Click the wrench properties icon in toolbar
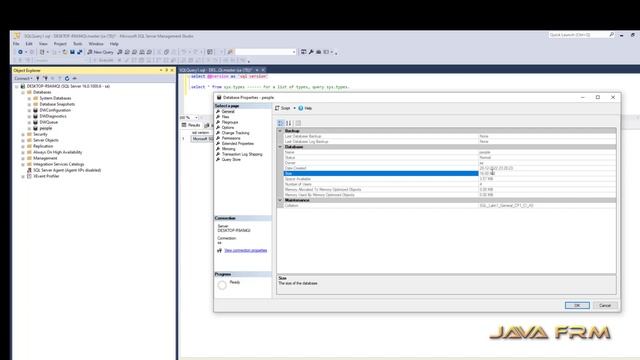 [x=311, y=52]
